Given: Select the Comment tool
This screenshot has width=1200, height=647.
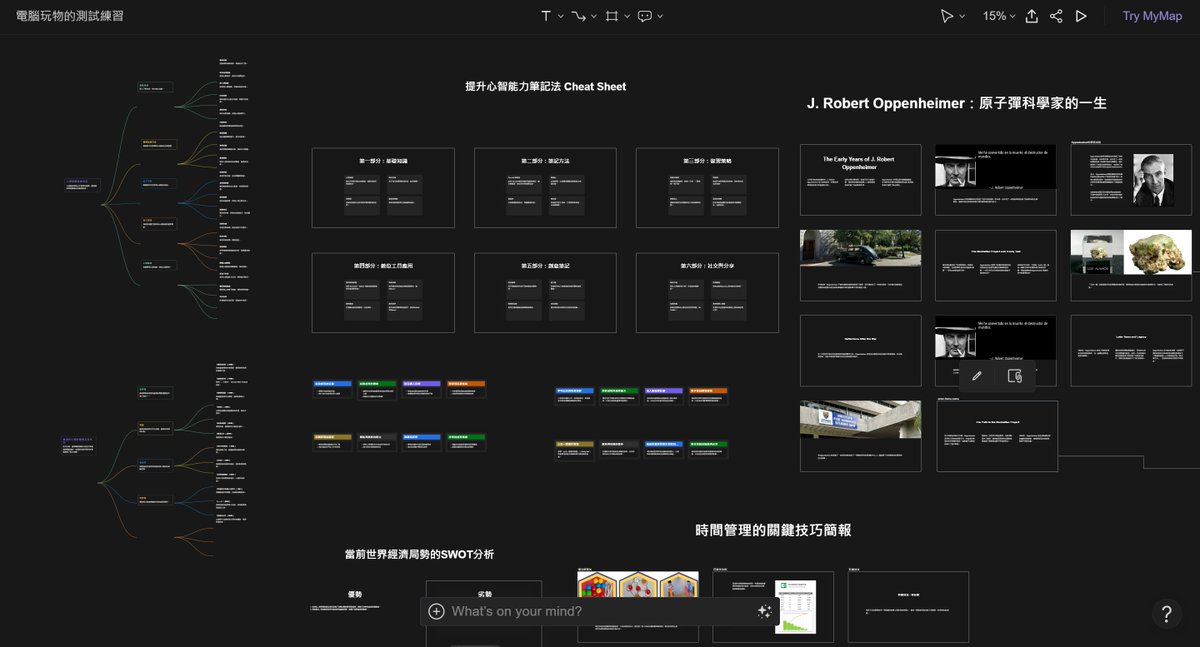Looking at the screenshot, I should click(x=645, y=16).
